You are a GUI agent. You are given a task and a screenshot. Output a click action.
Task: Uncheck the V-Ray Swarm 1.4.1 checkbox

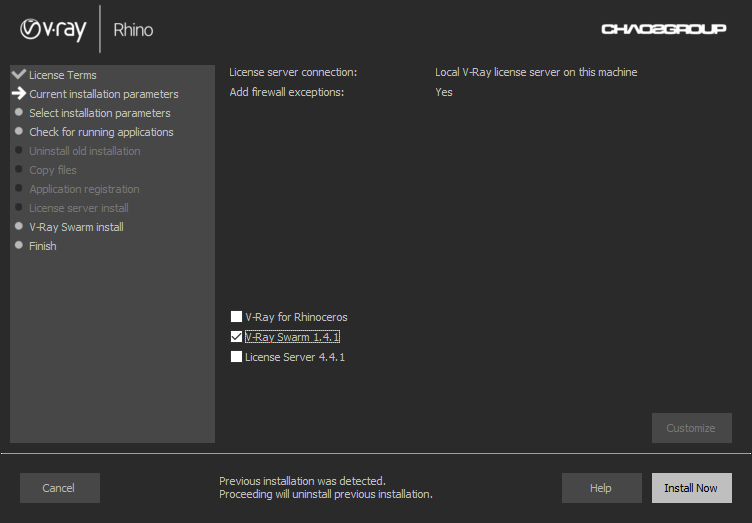[x=236, y=337]
